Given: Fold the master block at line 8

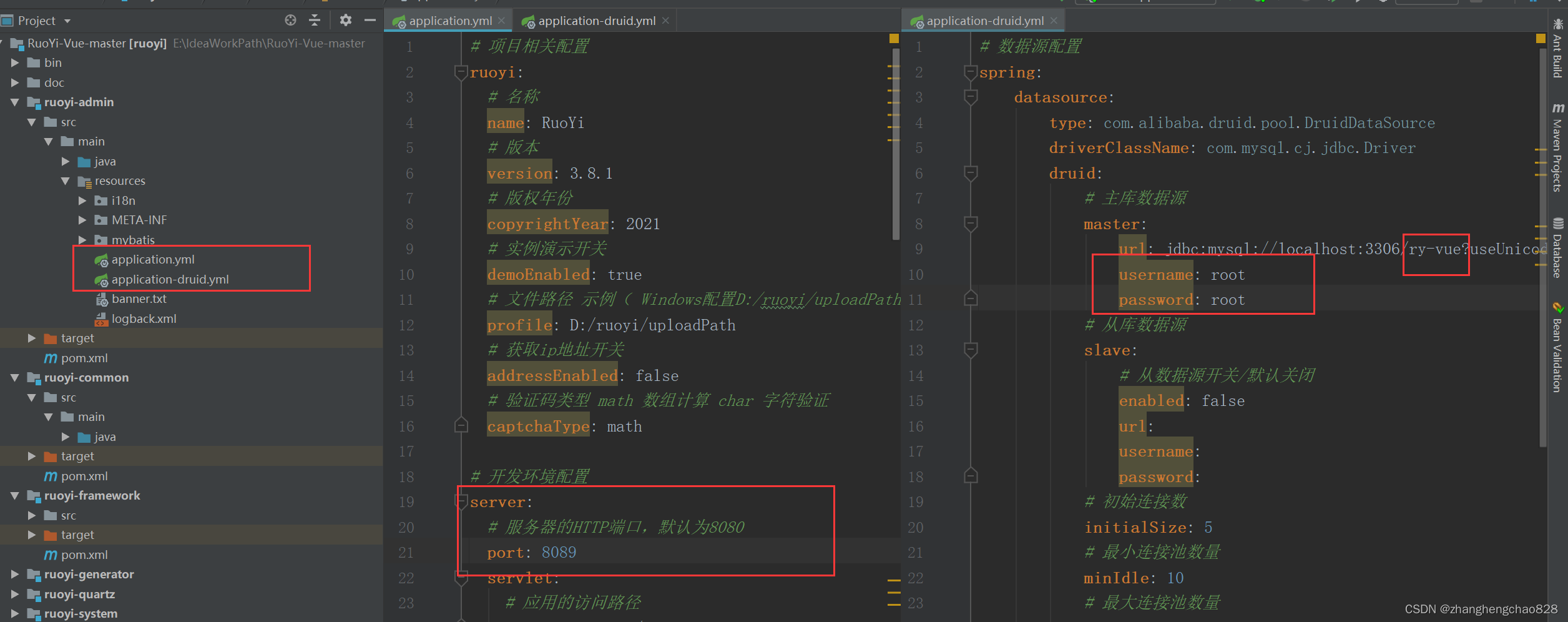Looking at the screenshot, I should pyautogui.click(x=970, y=224).
